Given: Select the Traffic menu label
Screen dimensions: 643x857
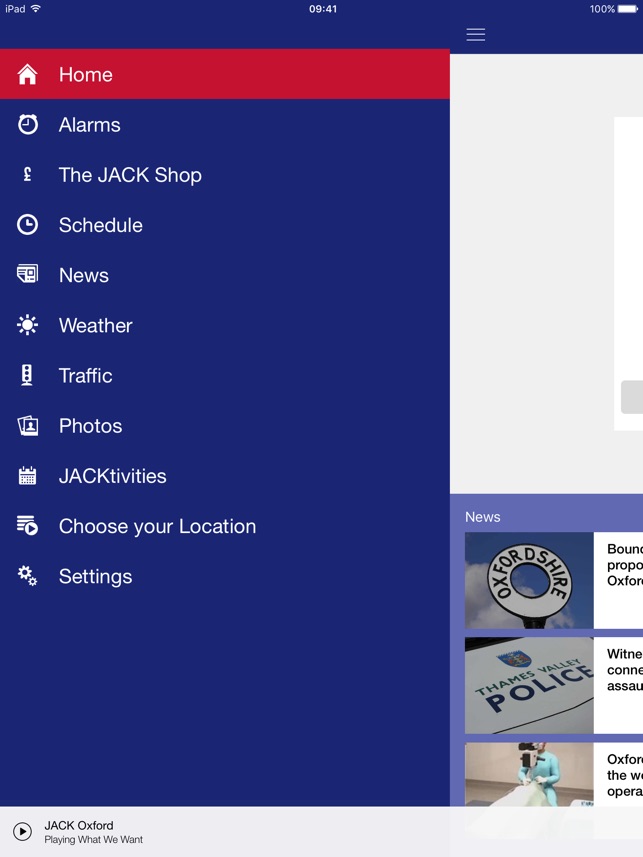Looking at the screenshot, I should (x=85, y=375).
